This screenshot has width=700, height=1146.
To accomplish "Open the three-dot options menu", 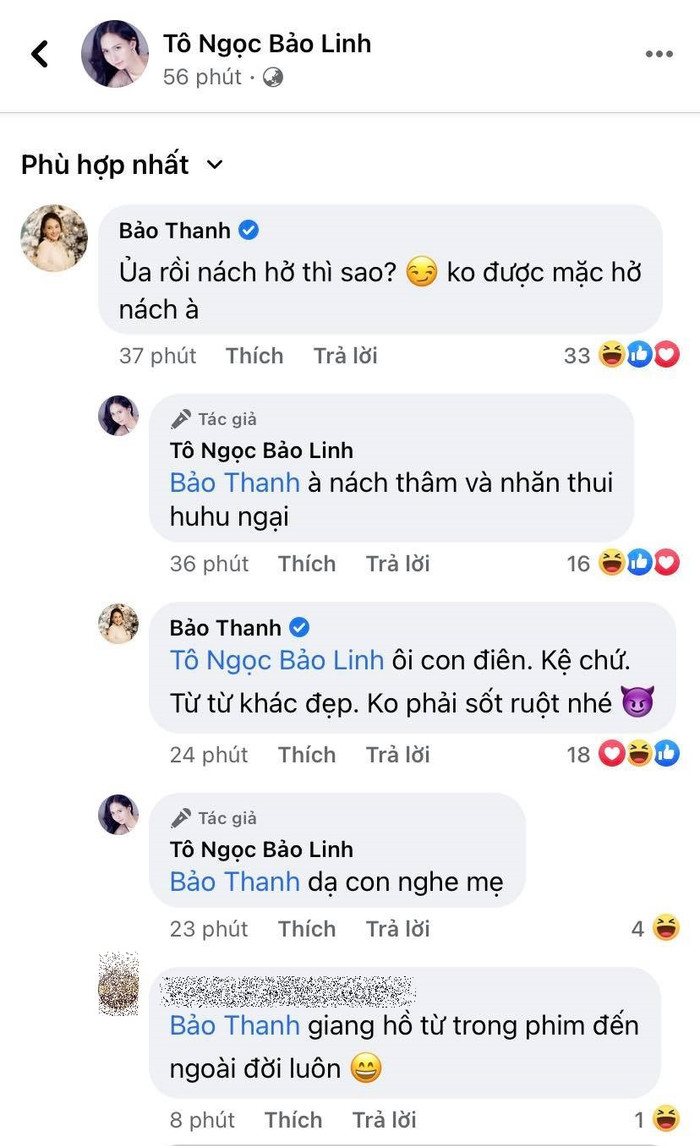I will 657,52.
